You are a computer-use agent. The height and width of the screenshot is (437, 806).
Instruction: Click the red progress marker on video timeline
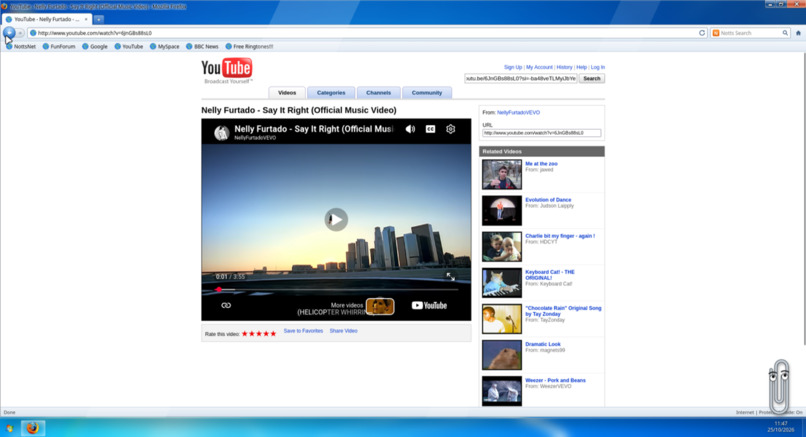pos(218,289)
